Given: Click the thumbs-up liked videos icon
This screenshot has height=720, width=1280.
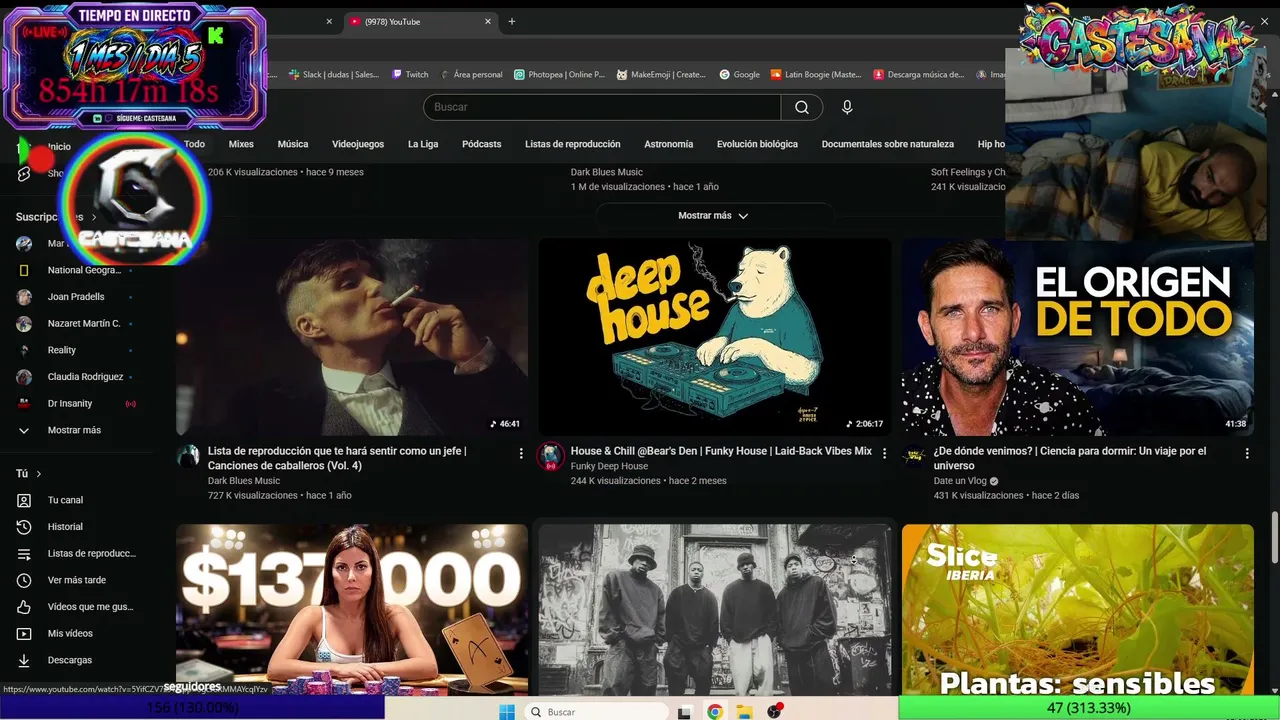Looking at the screenshot, I should coord(24,607).
